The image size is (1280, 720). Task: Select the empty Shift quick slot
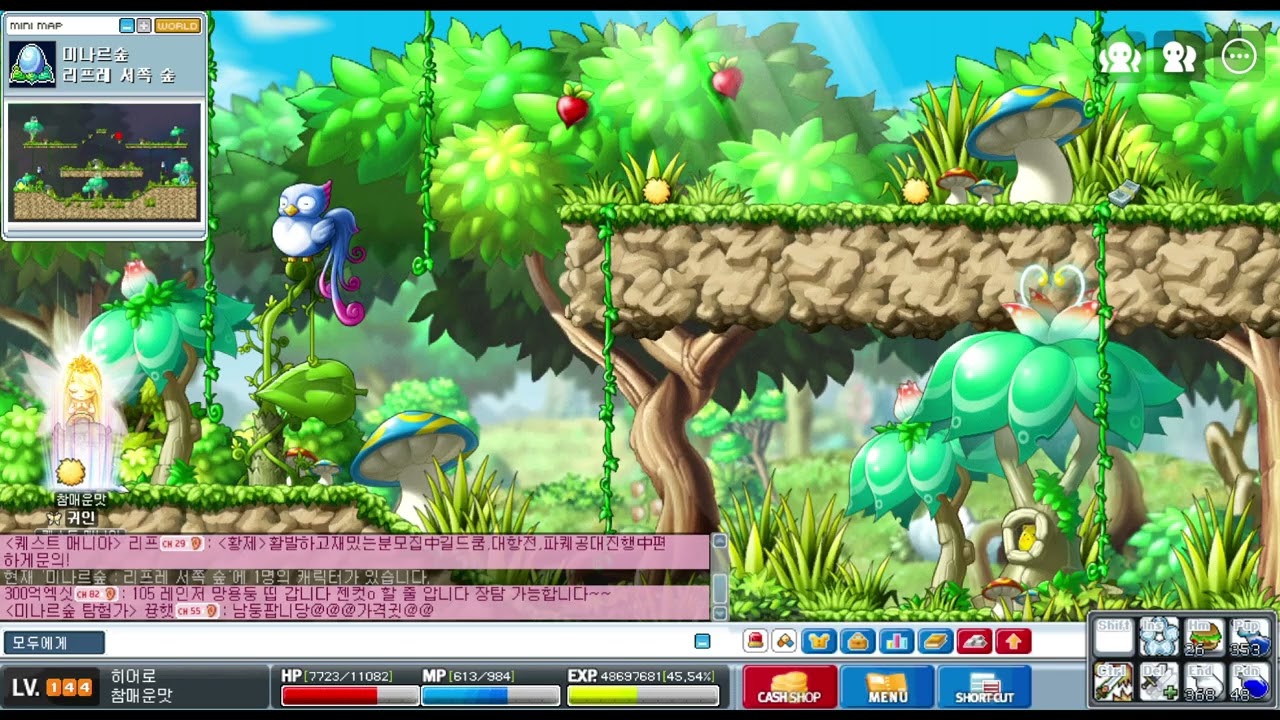pyautogui.click(x=1114, y=637)
